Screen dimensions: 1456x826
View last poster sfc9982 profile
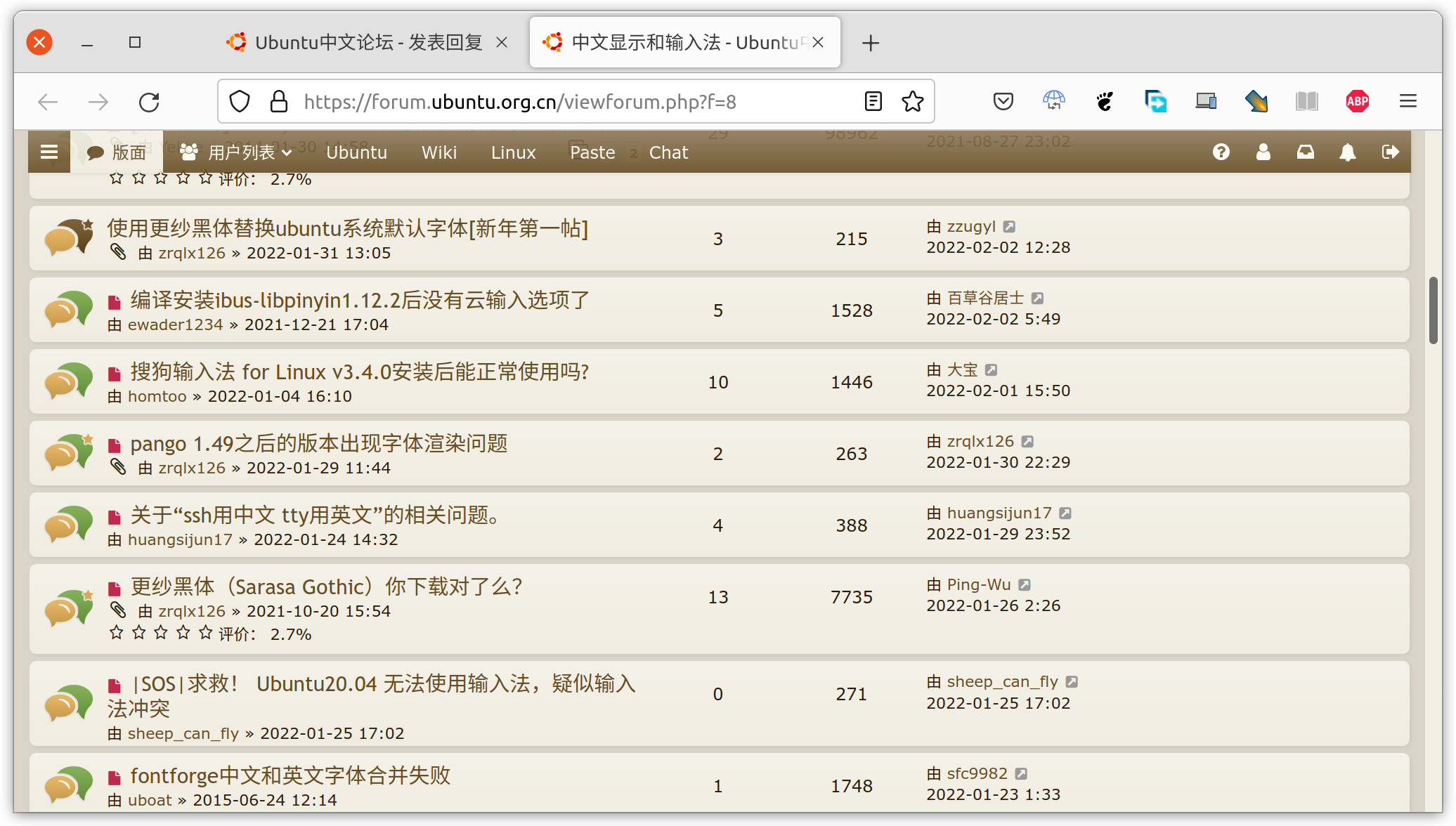[x=977, y=774]
